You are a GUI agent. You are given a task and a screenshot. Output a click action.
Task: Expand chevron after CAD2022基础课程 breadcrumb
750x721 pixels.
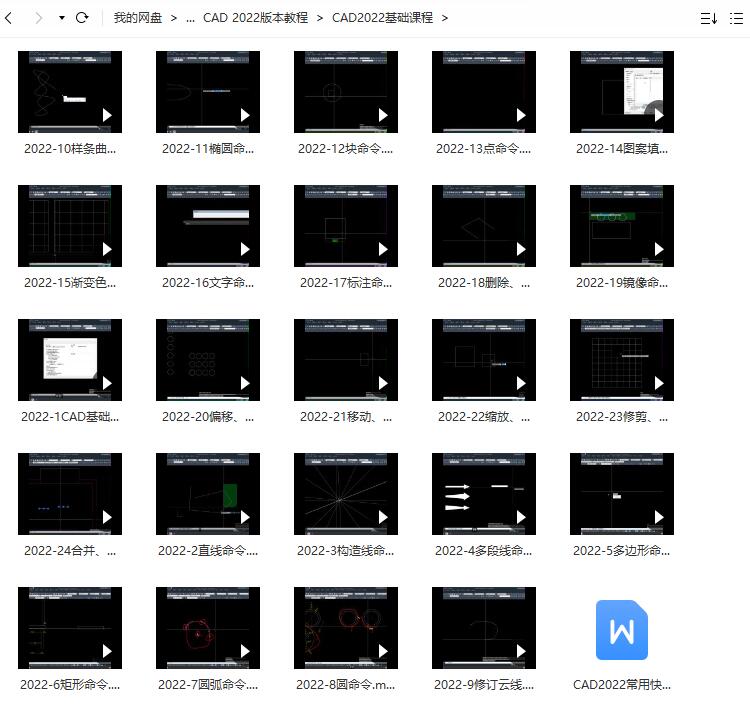(x=445, y=18)
